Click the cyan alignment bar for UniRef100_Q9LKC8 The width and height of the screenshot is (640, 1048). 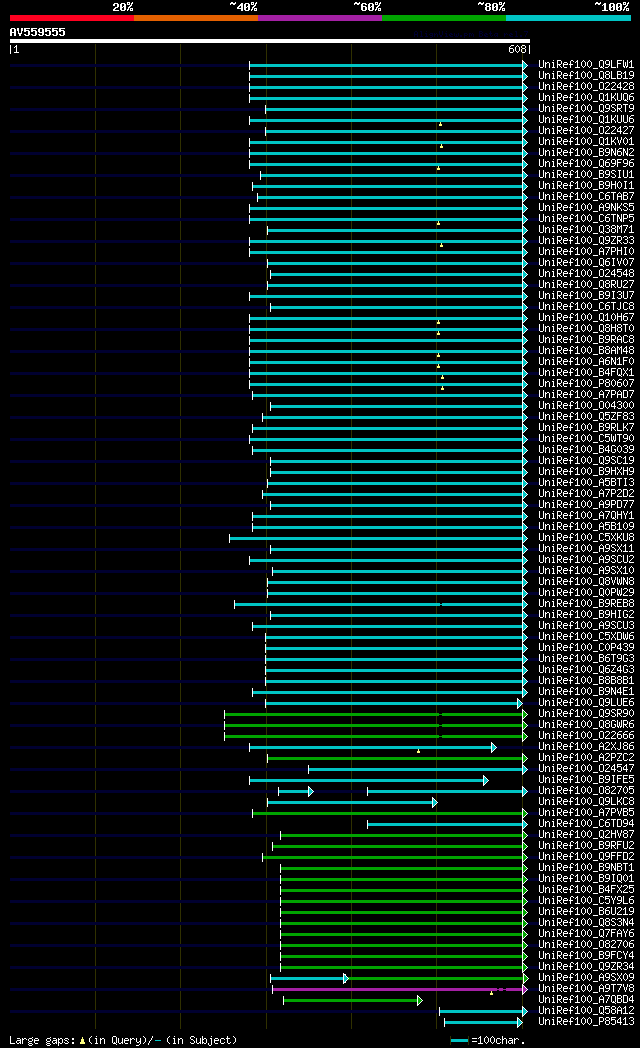352,802
